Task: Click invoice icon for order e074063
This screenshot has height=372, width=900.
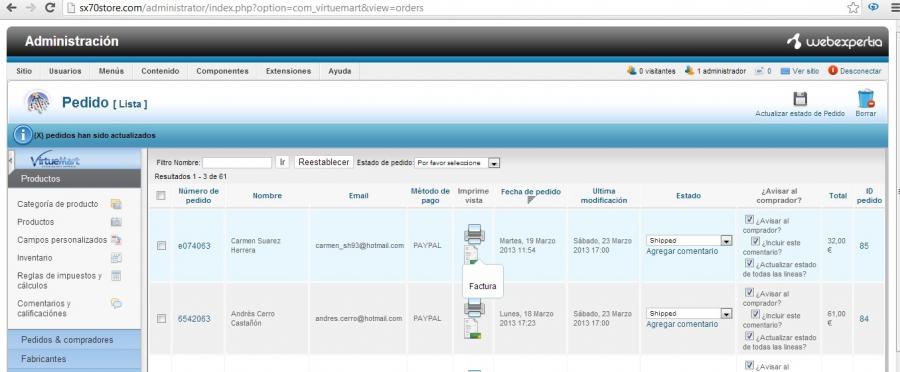Action: point(471,254)
